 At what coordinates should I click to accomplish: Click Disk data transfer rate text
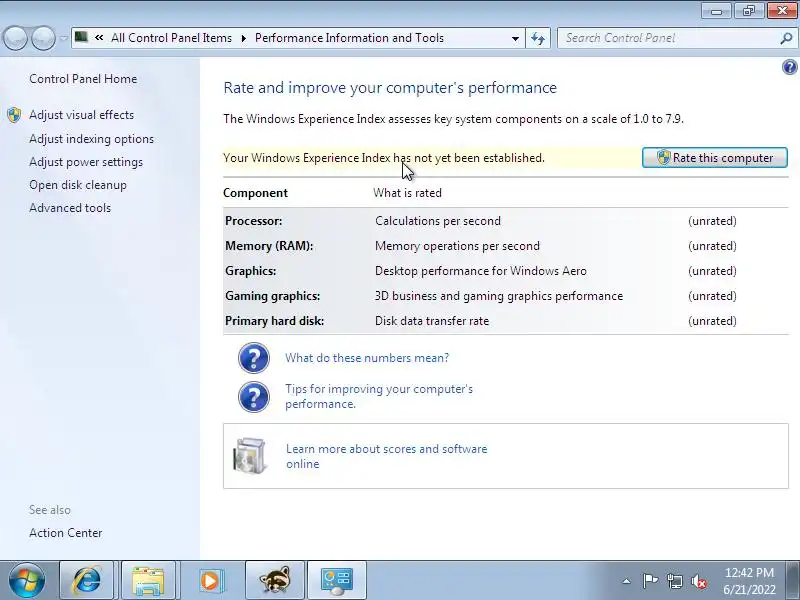pyautogui.click(x=432, y=321)
